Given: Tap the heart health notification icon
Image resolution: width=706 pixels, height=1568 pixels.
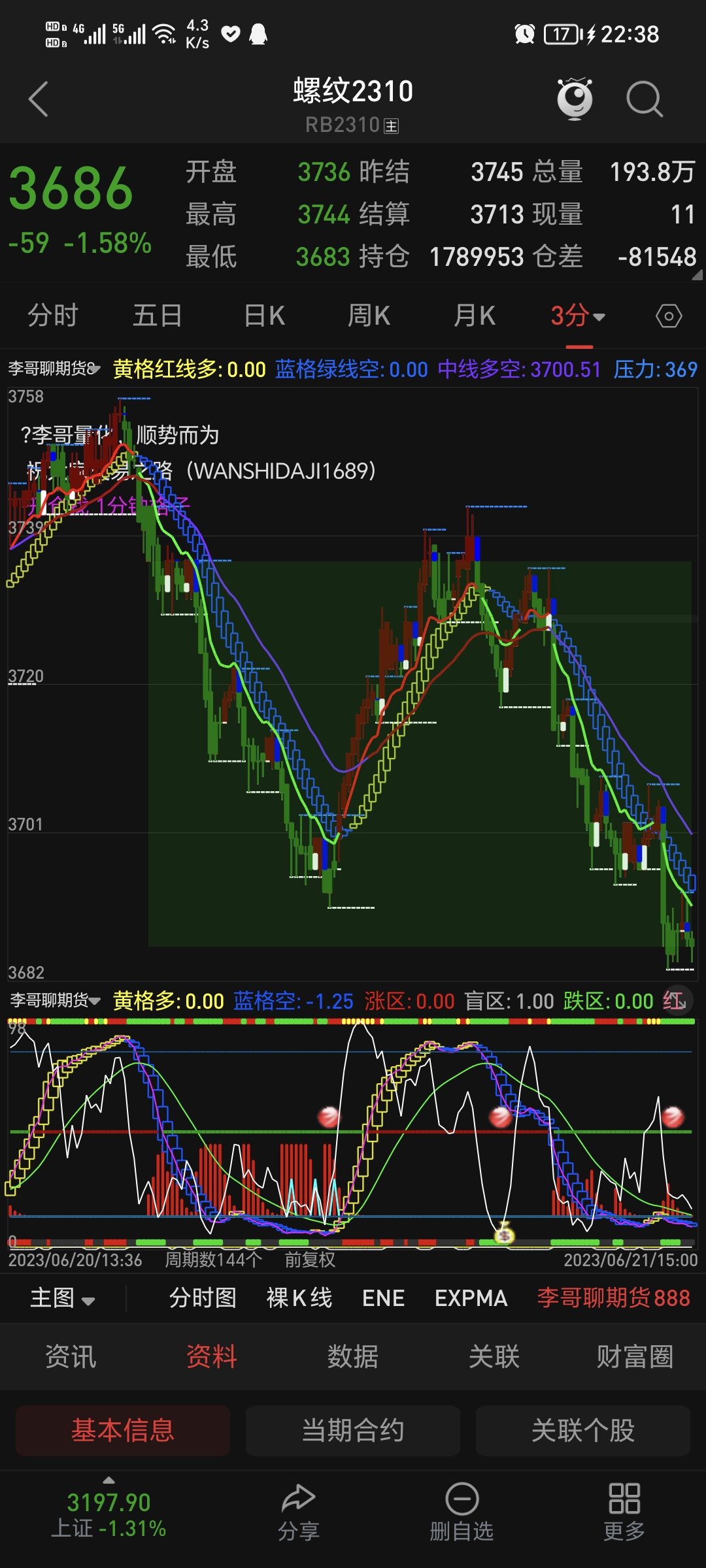Looking at the screenshot, I should (x=231, y=34).
